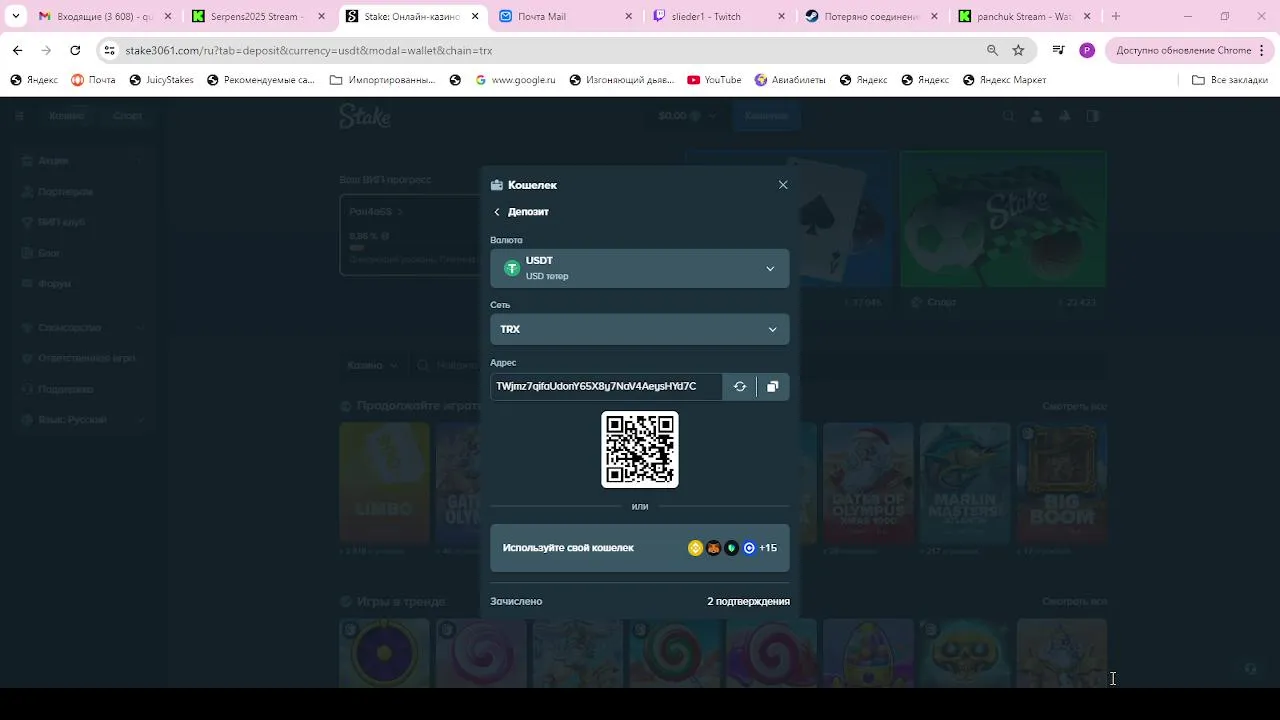1280x720 pixels.
Task: Go back from Депозит screen
Action: click(x=497, y=212)
